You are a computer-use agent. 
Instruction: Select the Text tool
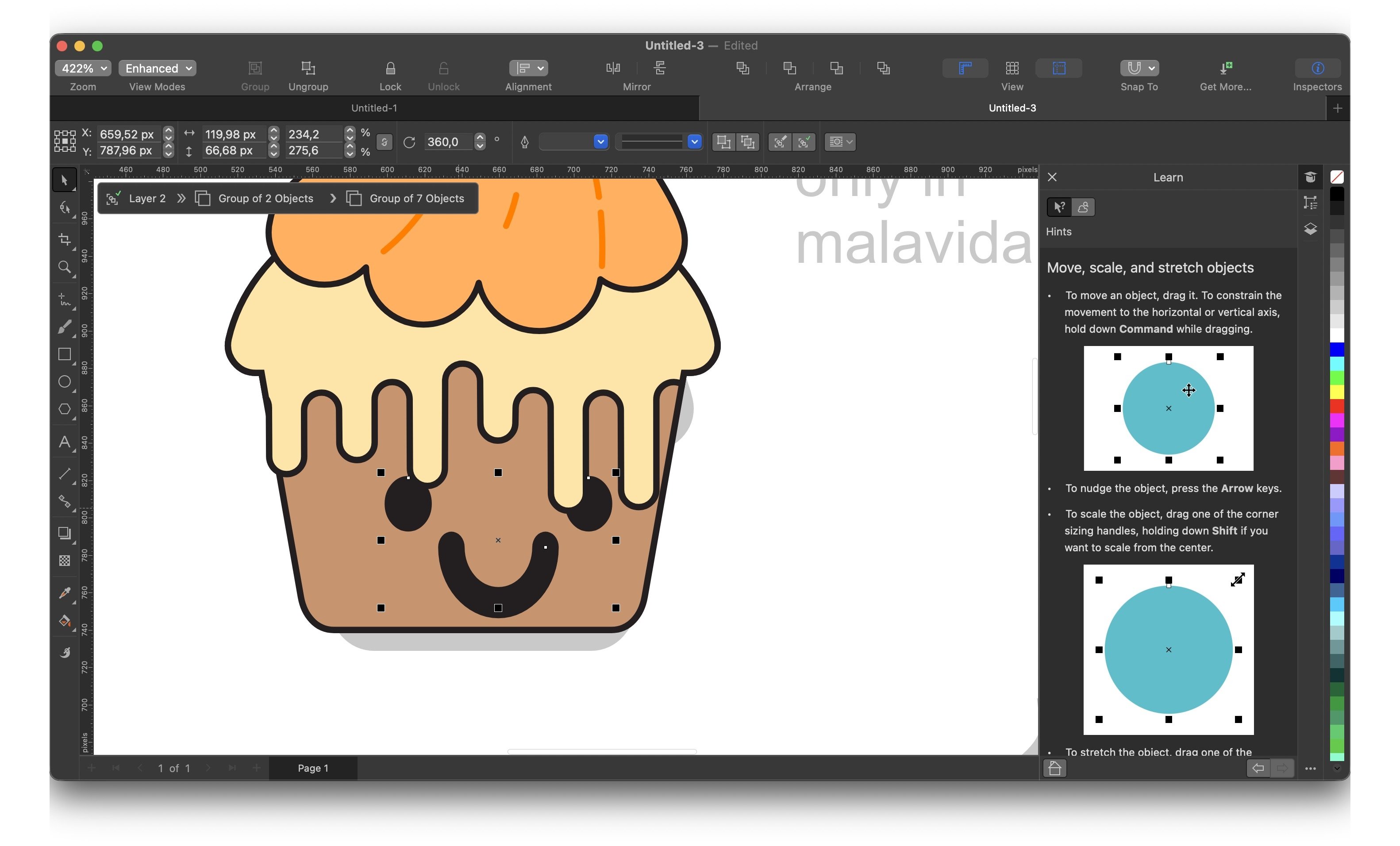pyautogui.click(x=64, y=442)
